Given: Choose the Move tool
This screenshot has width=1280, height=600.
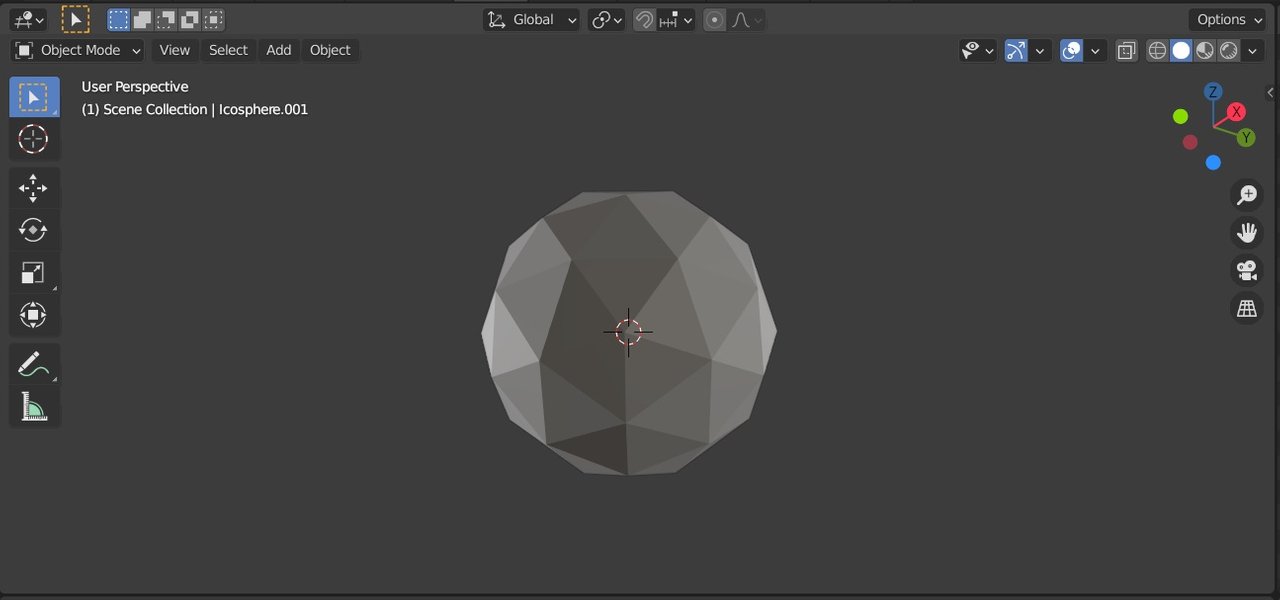Looking at the screenshot, I should pos(34,188).
